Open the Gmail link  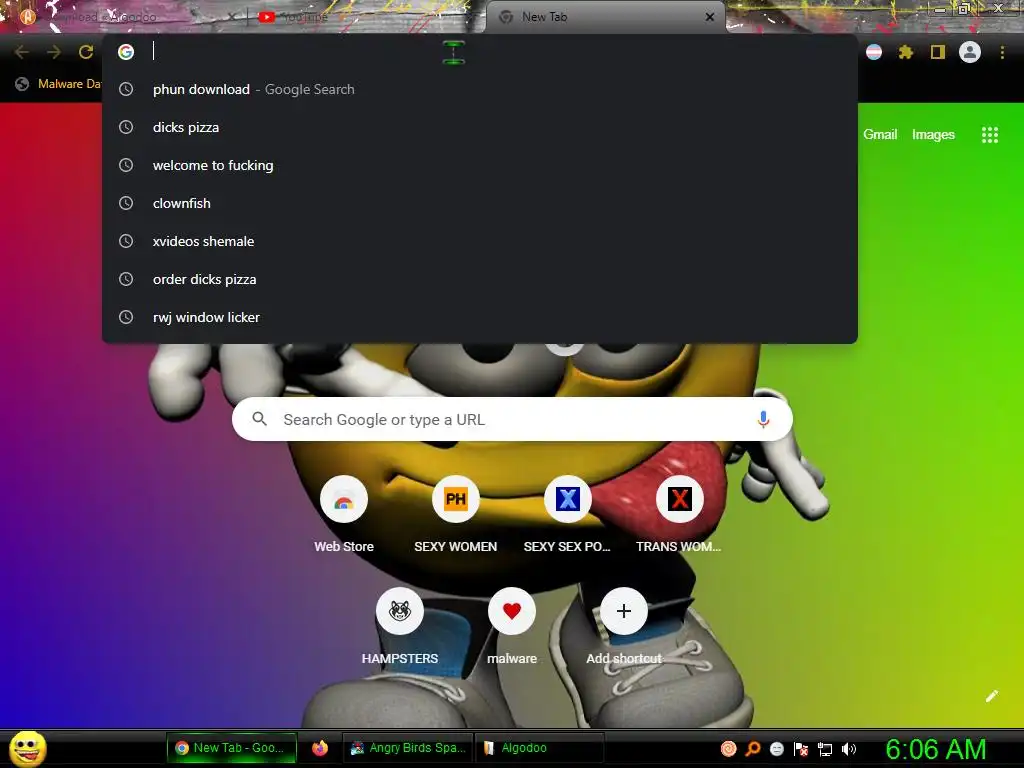pyautogui.click(x=880, y=135)
